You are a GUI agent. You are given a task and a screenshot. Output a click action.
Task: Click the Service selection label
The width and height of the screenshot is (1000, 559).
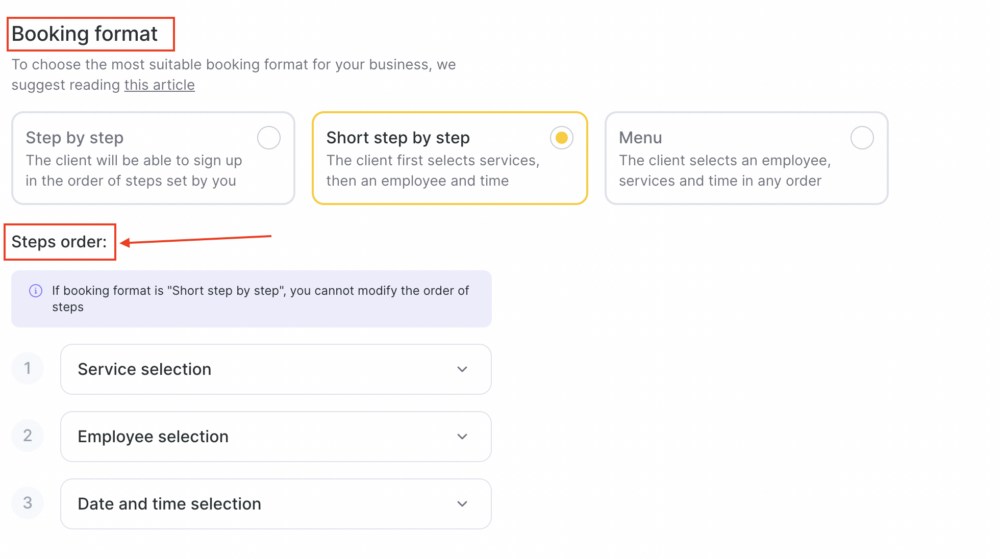click(x=144, y=370)
